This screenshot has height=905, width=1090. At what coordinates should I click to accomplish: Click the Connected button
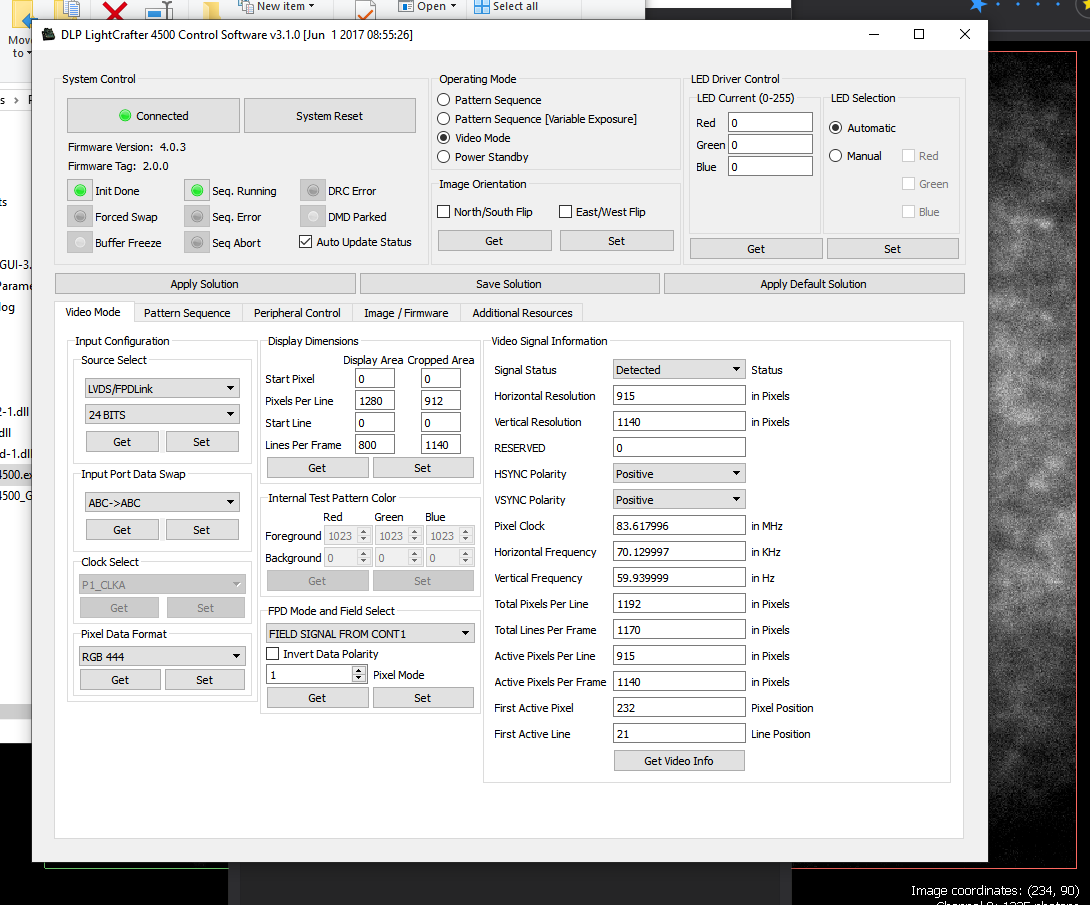[153, 115]
